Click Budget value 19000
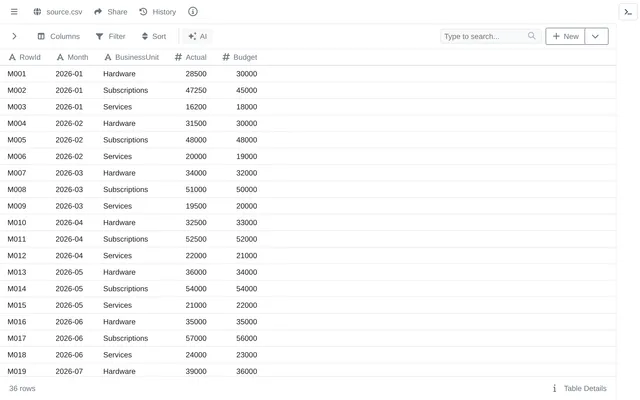This screenshot has height=400, width=640. pyautogui.click(x=247, y=156)
